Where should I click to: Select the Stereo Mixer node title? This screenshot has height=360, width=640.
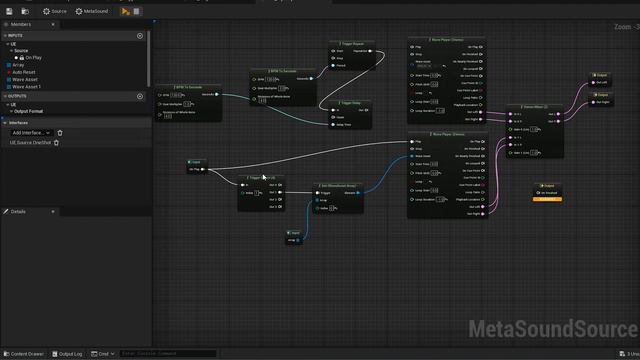click(534, 107)
